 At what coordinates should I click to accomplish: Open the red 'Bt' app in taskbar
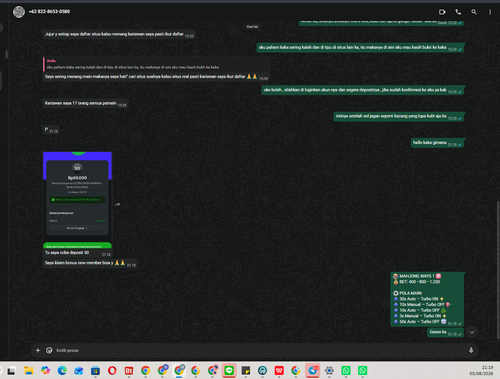[x=129, y=371]
